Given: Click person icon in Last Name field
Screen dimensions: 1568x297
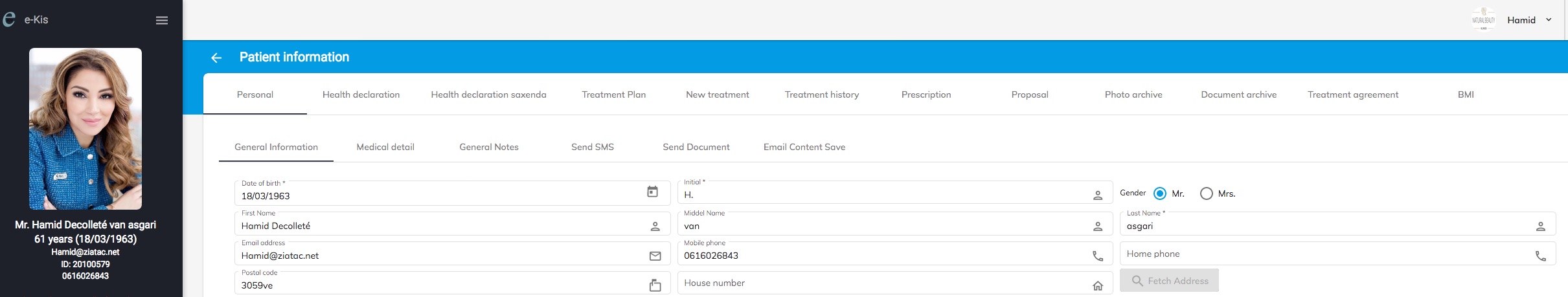Looking at the screenshot, I should (1541, 226).
